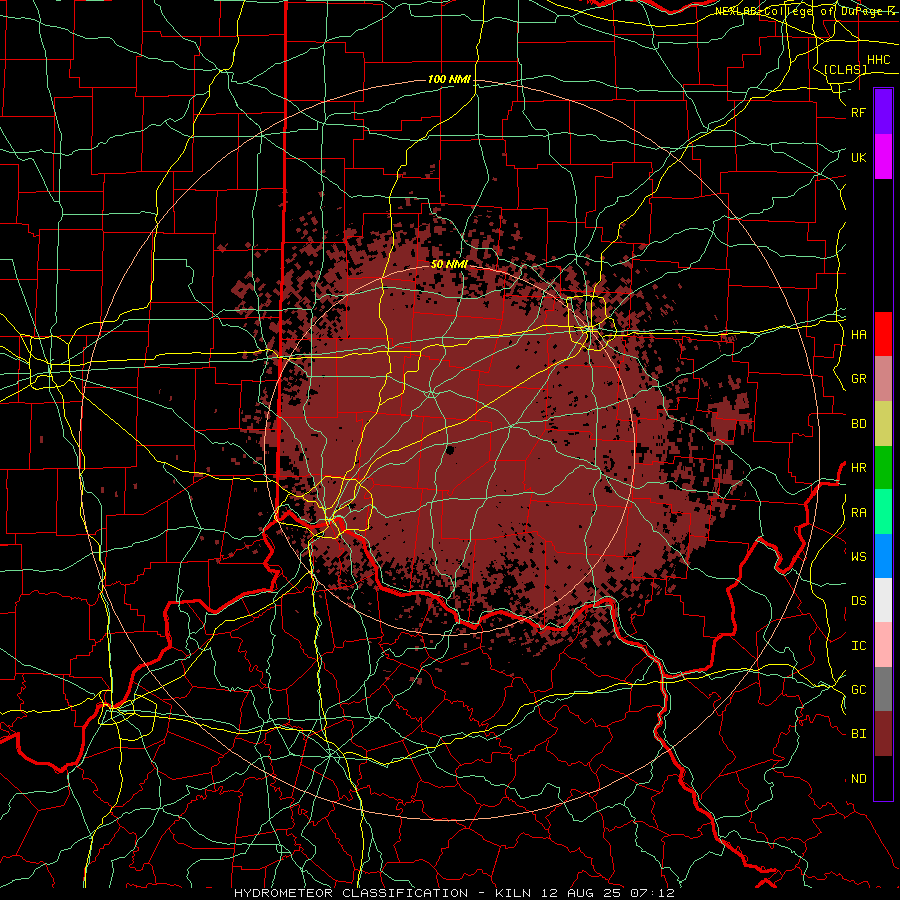Click the magenta UK color swatch in legend

click(883, 157)
